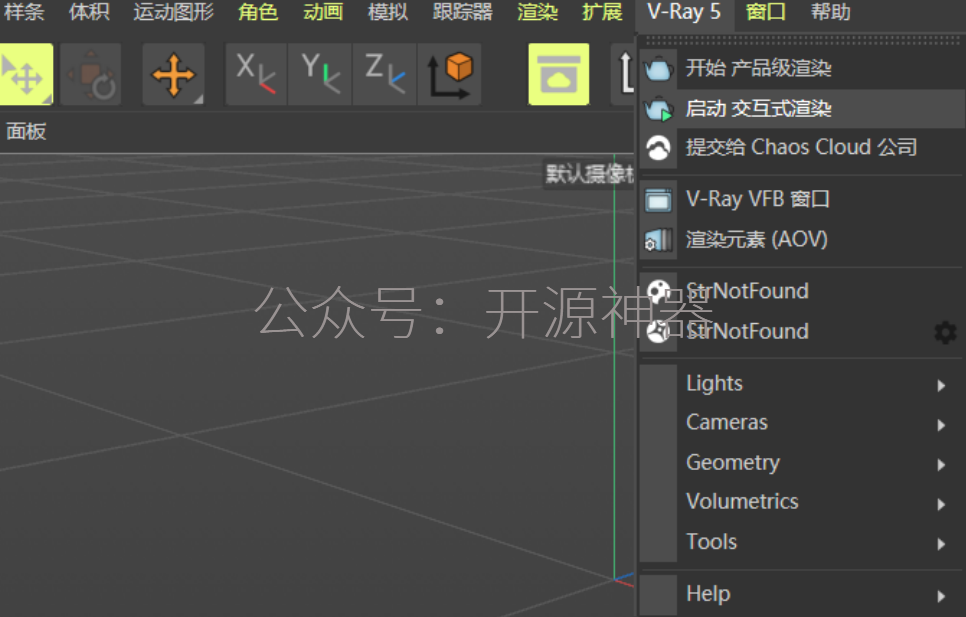This screenshot has width=966, height=617.
Task: Click the first StrNotFound icon
Action: (658, 291)
